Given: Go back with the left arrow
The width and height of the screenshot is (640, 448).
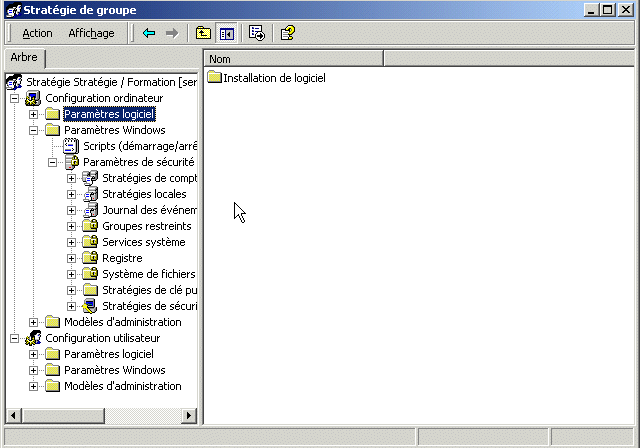Looking at the screenshot, I should point(149,33).
